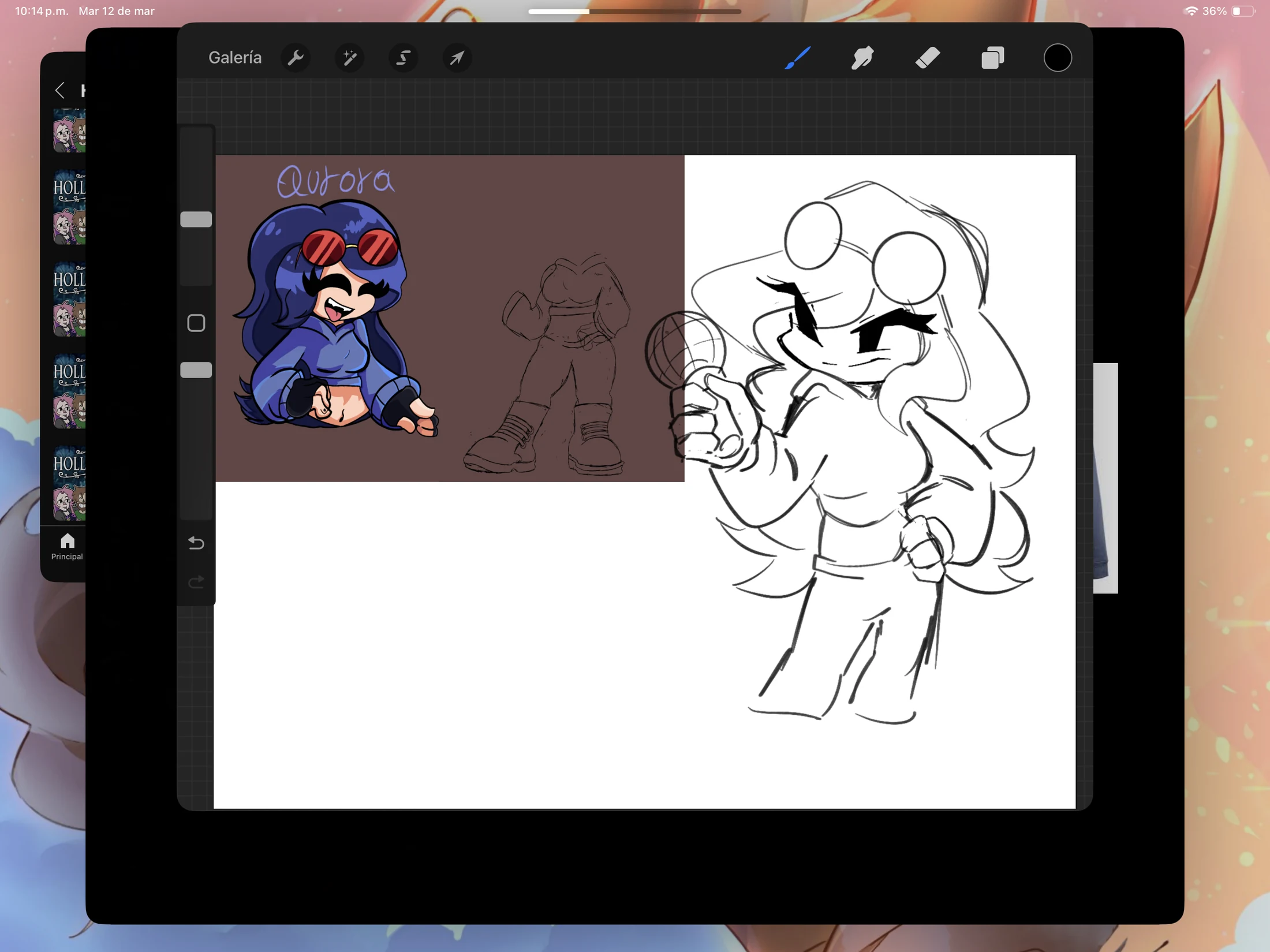Select the Smudge tool
The width and height of the screenshot is (1270, 952).
(862, 58)
